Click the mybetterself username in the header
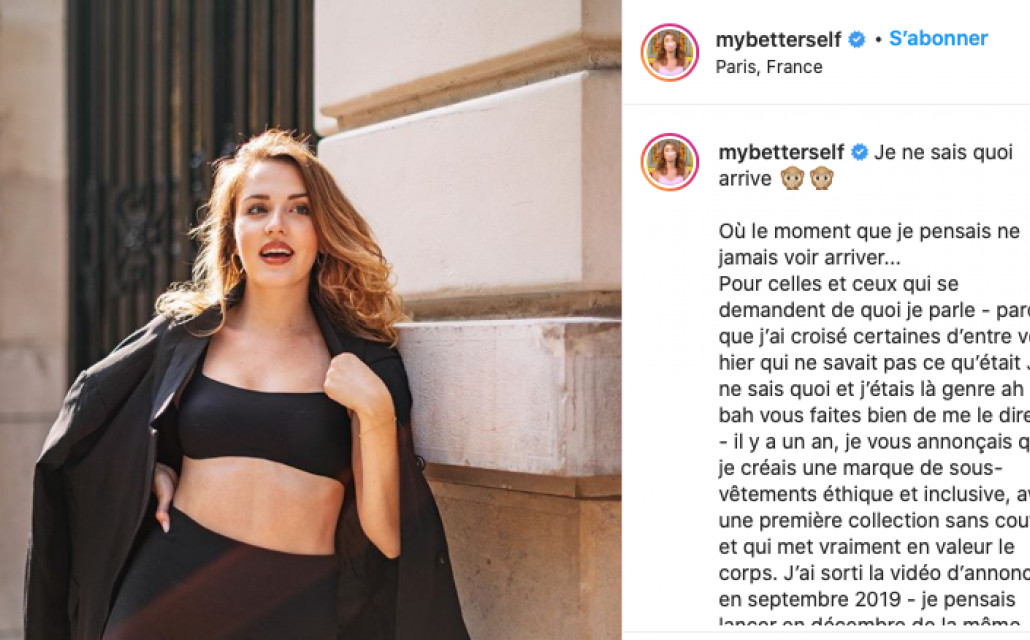Image resolution: width=1030 pixels, height=640 pixels. (778, 39)
